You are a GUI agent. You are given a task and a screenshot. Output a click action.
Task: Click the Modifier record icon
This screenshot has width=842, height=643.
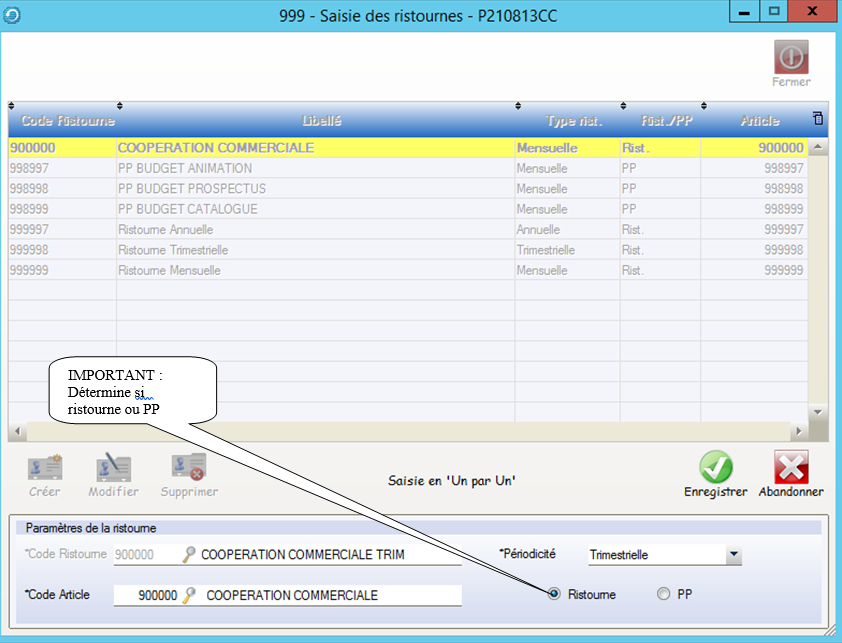point(114,467)
